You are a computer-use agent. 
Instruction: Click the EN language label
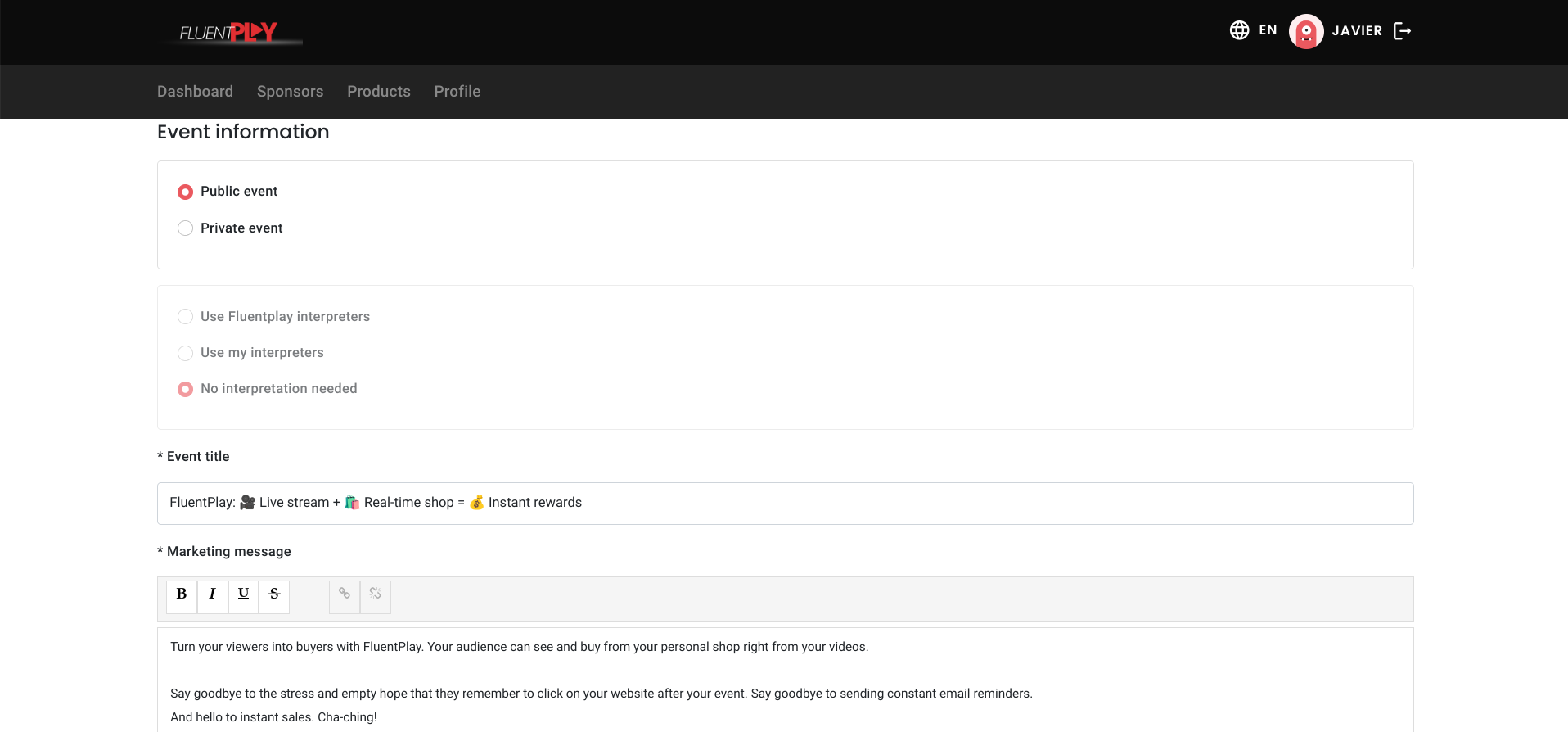tap(1268, 30)
